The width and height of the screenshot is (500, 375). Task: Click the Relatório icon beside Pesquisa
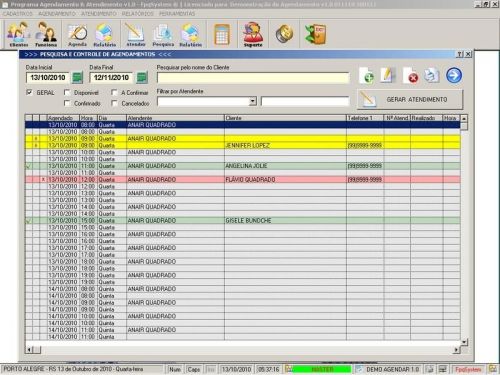190,34
